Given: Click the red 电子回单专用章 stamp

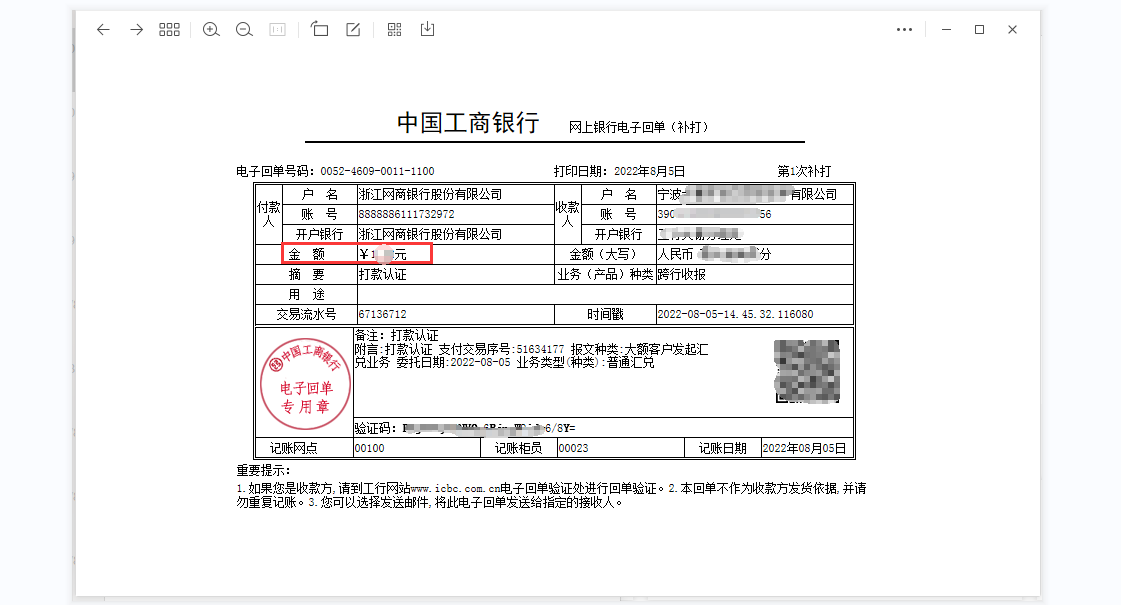Looking at the screenshot, I should 306,384.
